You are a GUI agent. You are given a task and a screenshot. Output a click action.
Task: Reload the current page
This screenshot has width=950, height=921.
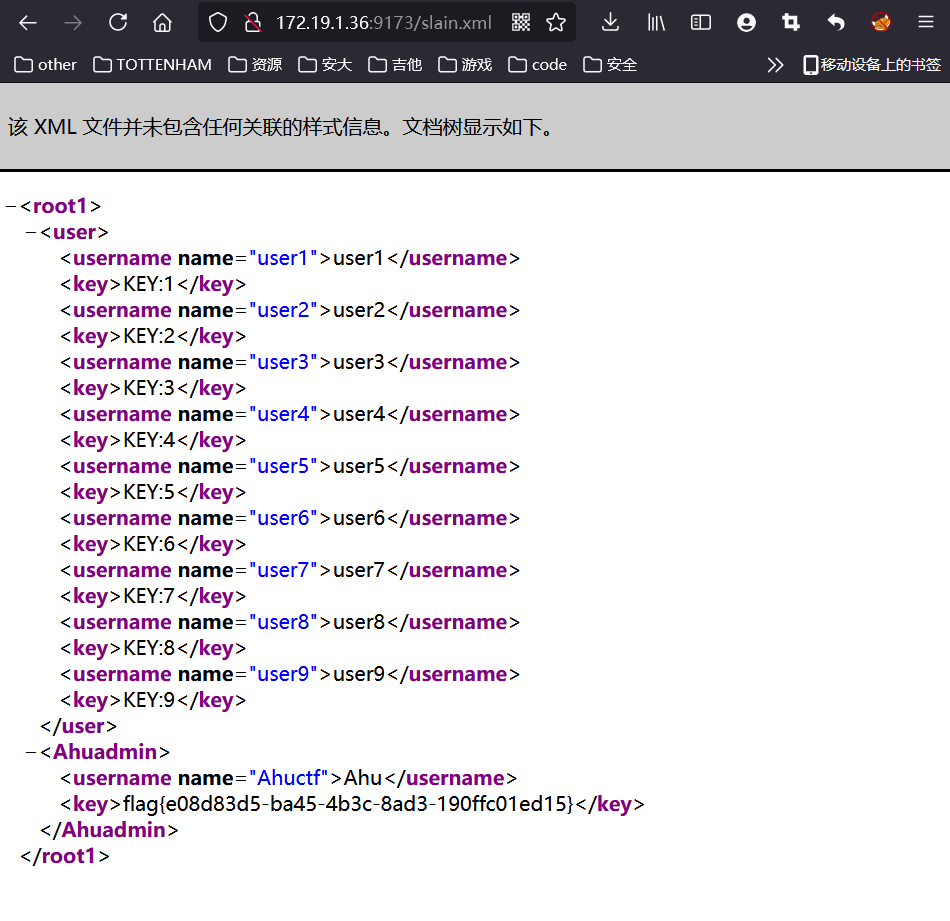click(x=118, y=23)
